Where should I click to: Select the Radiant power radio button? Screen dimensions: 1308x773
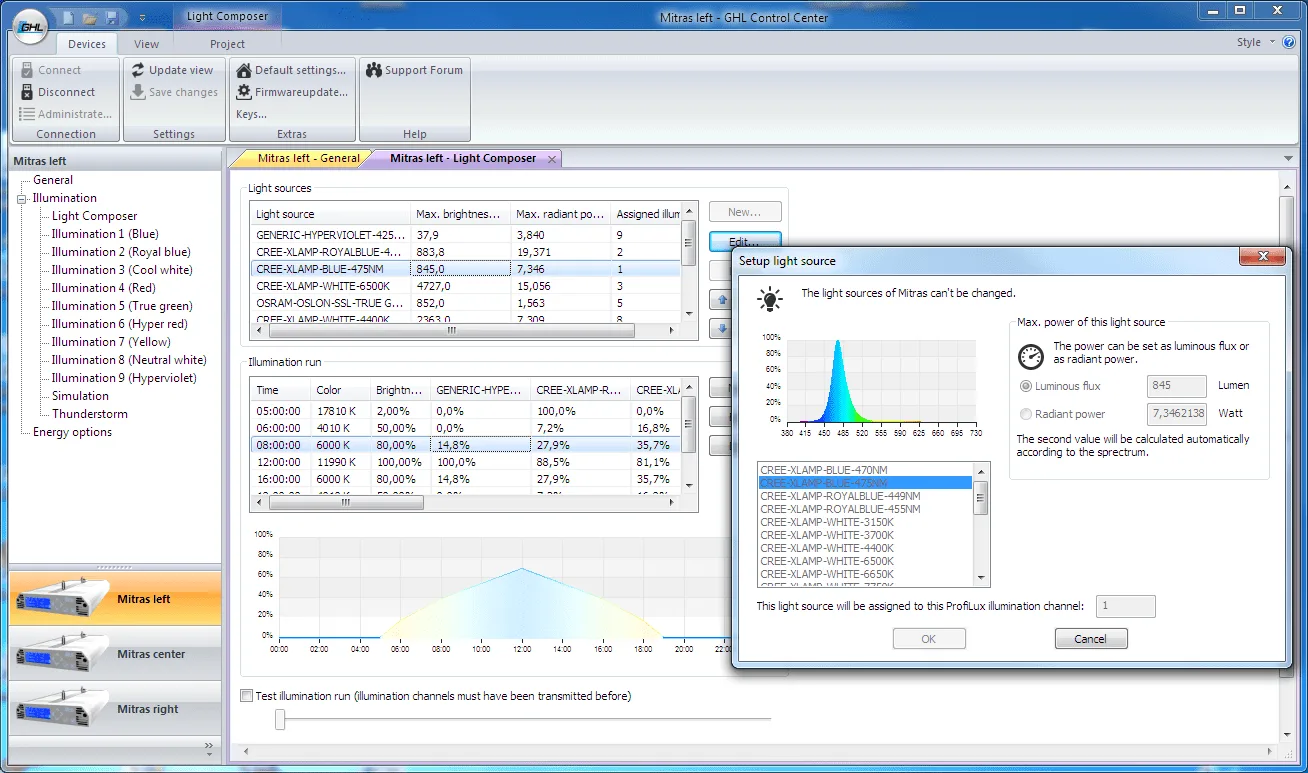click(x=1025, y=414)
